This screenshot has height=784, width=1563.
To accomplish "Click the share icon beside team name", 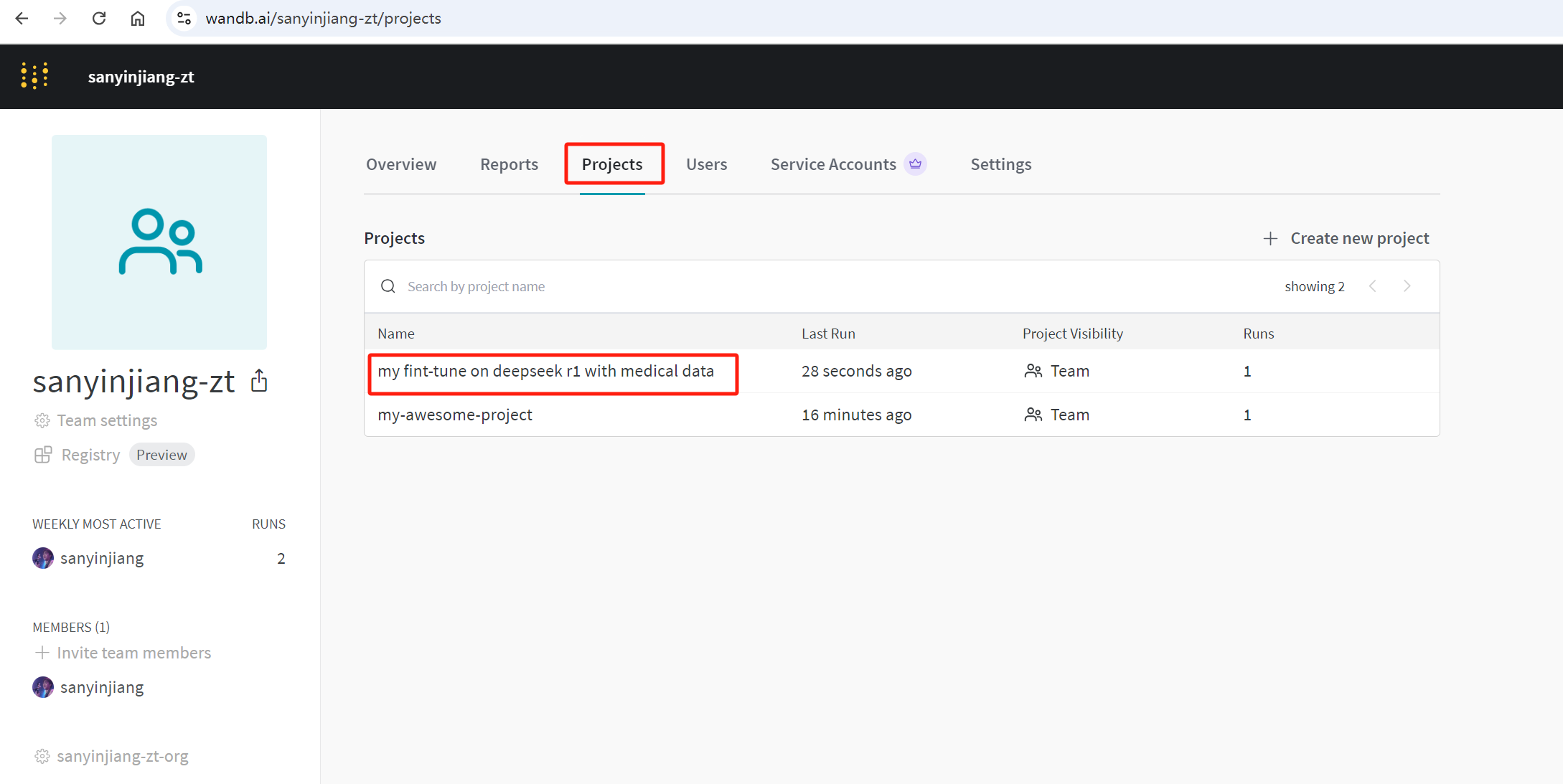I will click(259, 381).
